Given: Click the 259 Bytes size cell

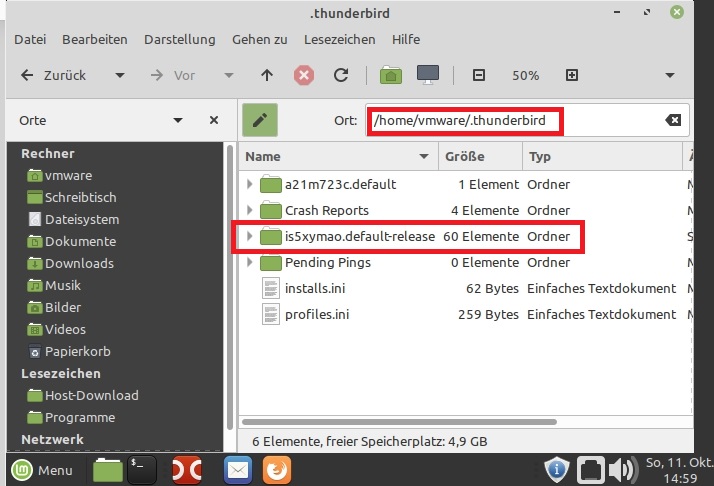Looking at the screenshot, I should coord(488,314).
